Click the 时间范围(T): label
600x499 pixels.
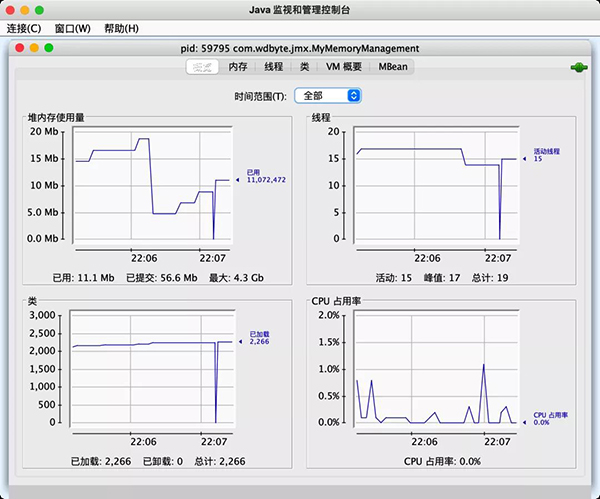[260, 96]
